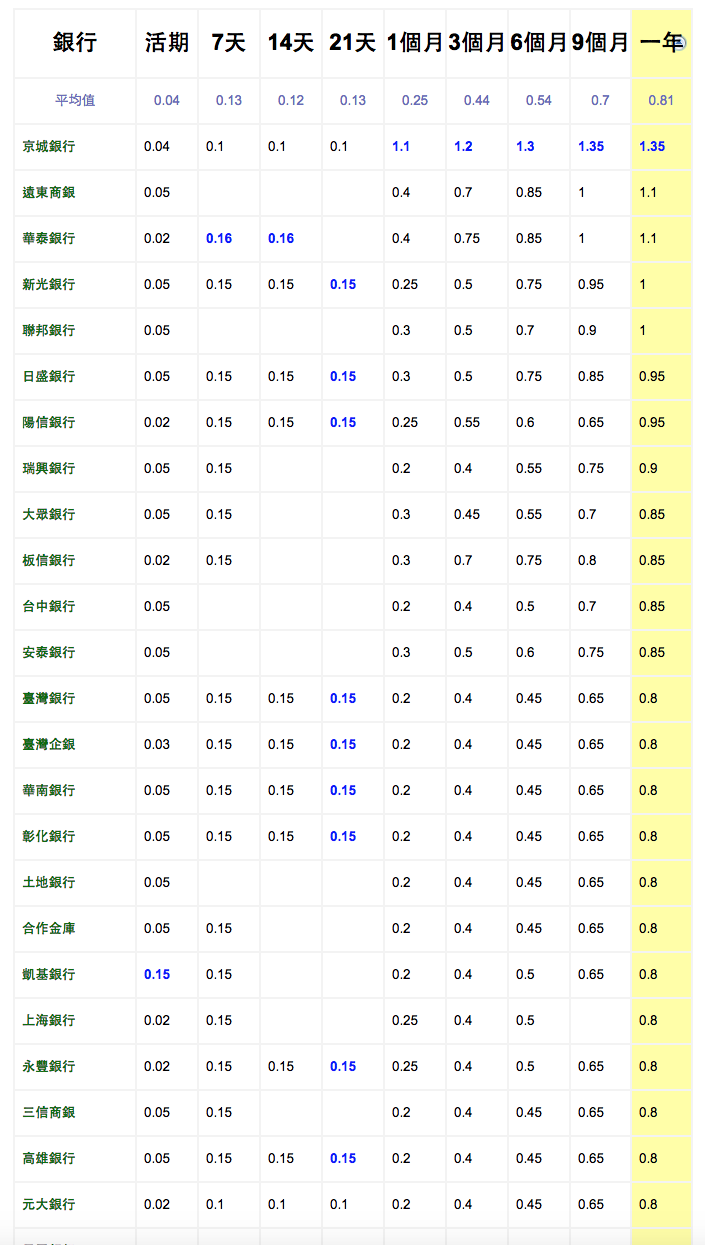Image resolution: width=705 pixels, height=1245 pixels.
Task: Select 京城銀行's 1.2 rate for 3個月
Action: coord(463,146)
